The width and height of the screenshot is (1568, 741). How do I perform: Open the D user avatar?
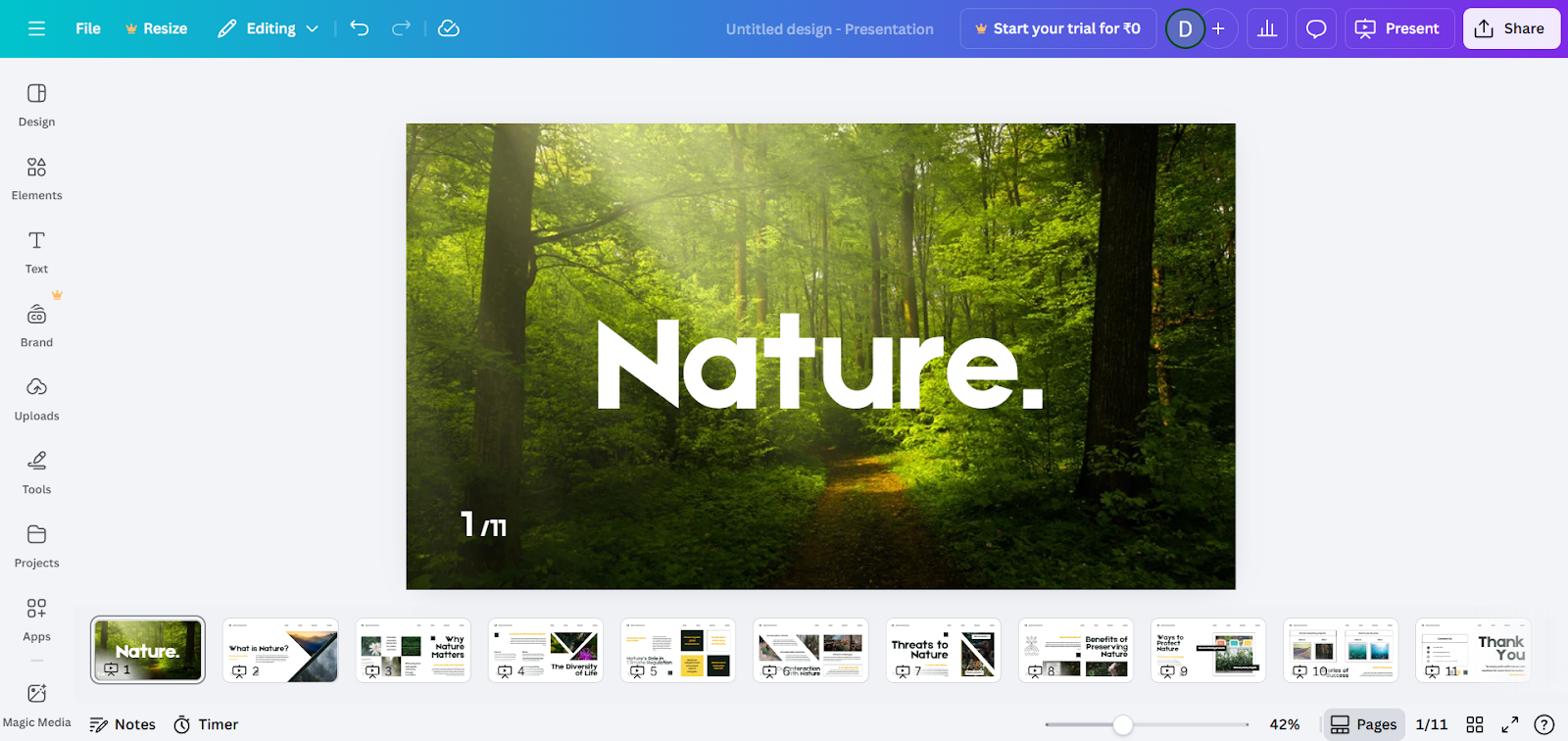(x=1185, y=28)
